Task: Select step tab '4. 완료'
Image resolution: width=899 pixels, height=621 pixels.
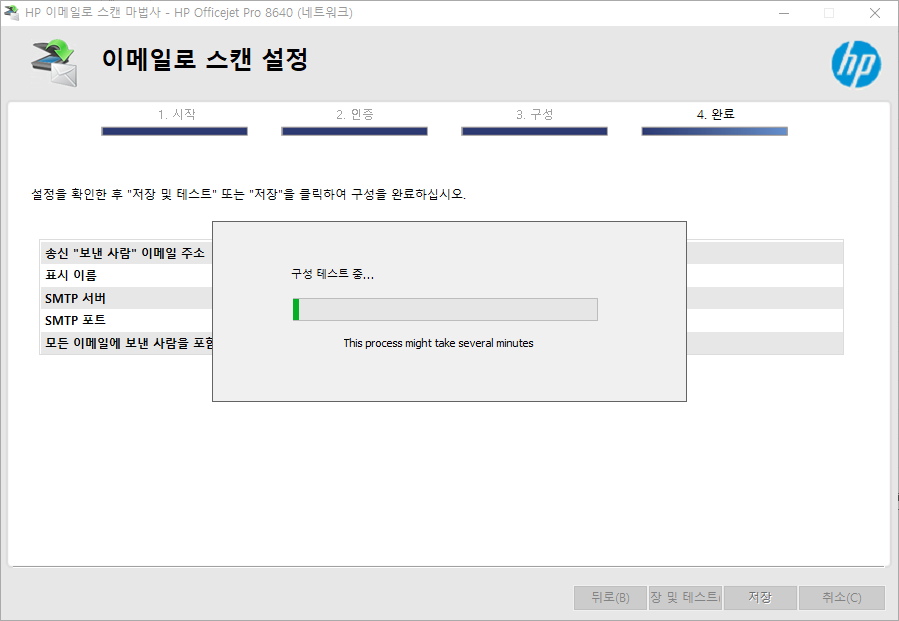Action: (x=716, y=114)
